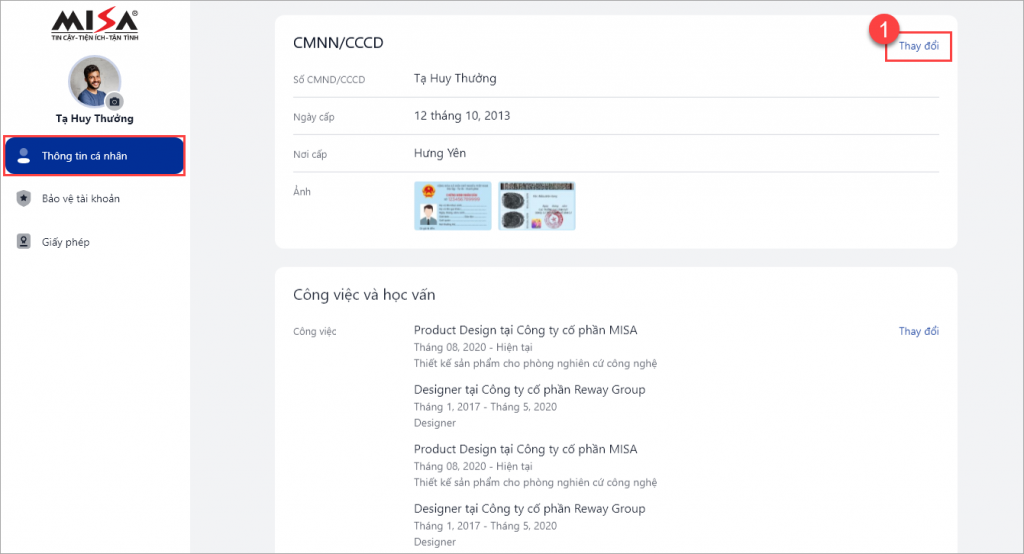The height and width of the screenshot is (554, 1024).
Task: Click first Designer tại Reway Group entry
Action: 530,406
